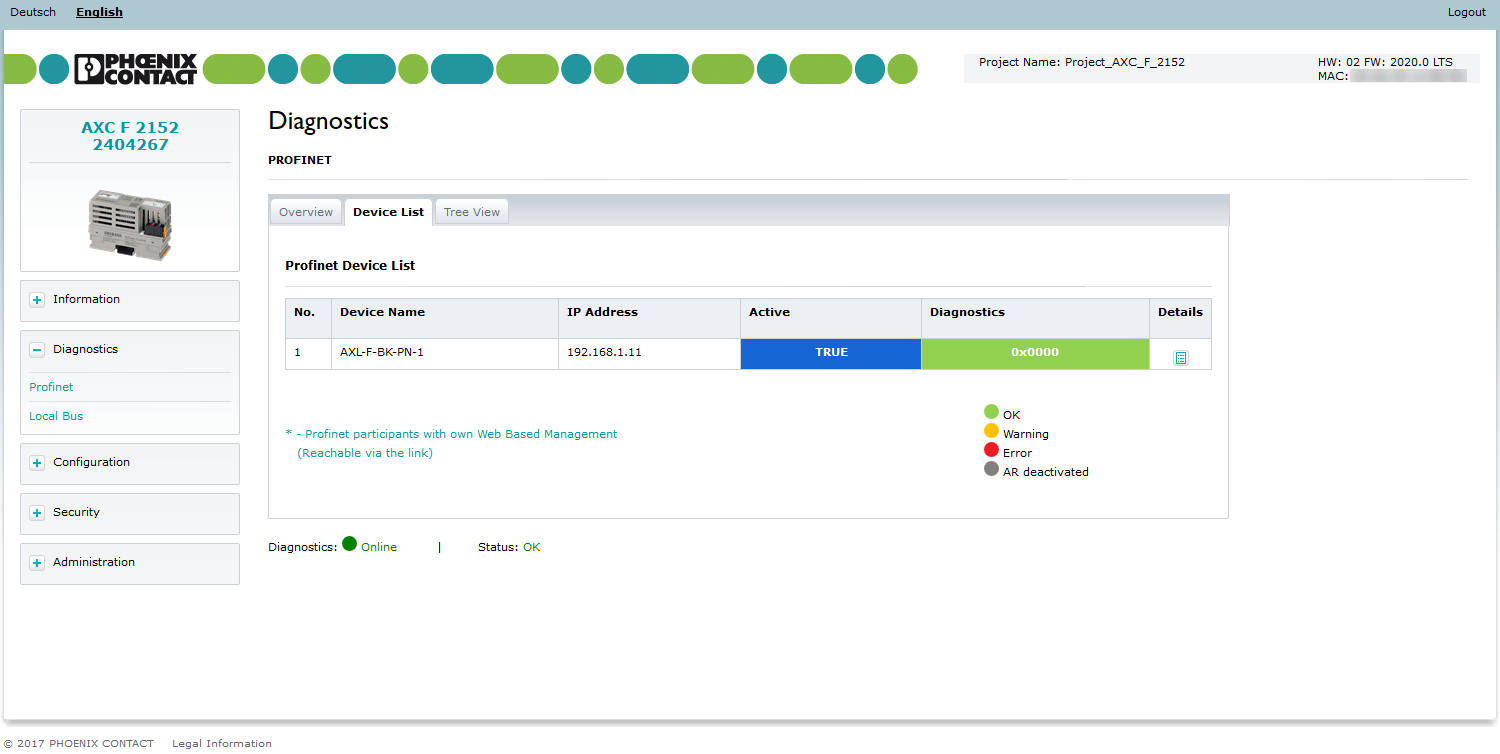Click the blue TRUE active cell
This screenshot has width=1500, height=754.
click(831, 354)
